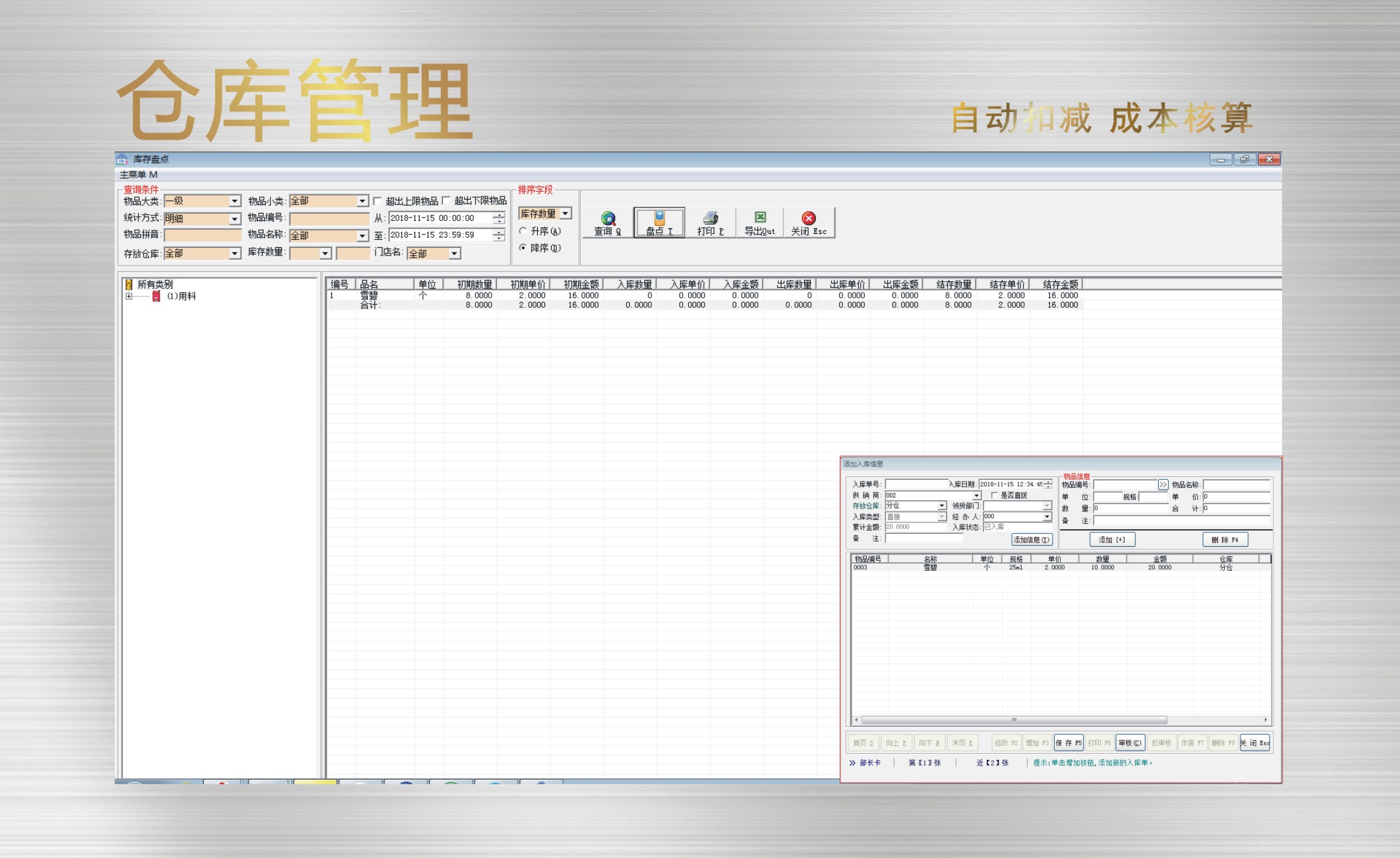The width and height of the screenshot is (1400, 858).
Task: Click the 合计: summary row label
Action: click(x=370, y=305)
